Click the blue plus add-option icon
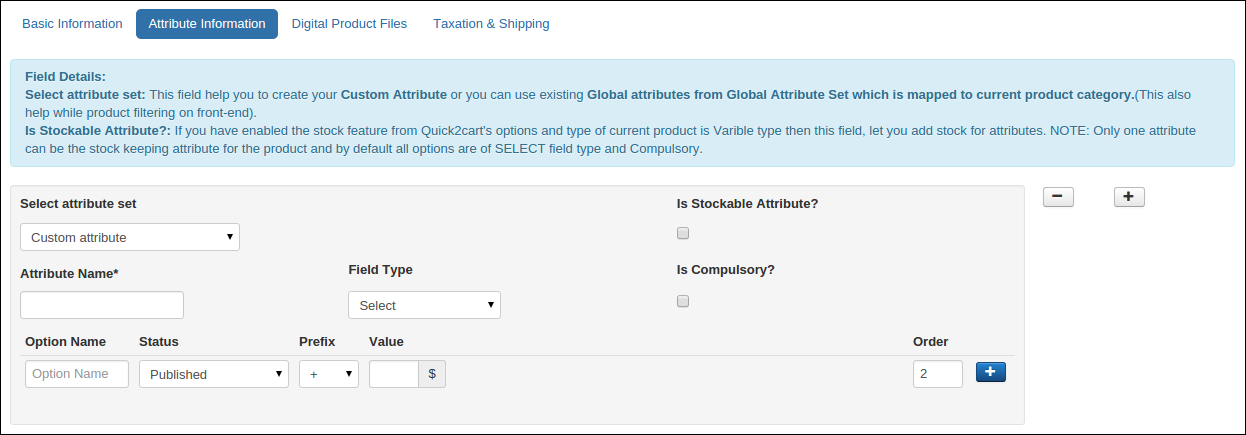This screenshot has width=1246, height=435. (990, 372)
